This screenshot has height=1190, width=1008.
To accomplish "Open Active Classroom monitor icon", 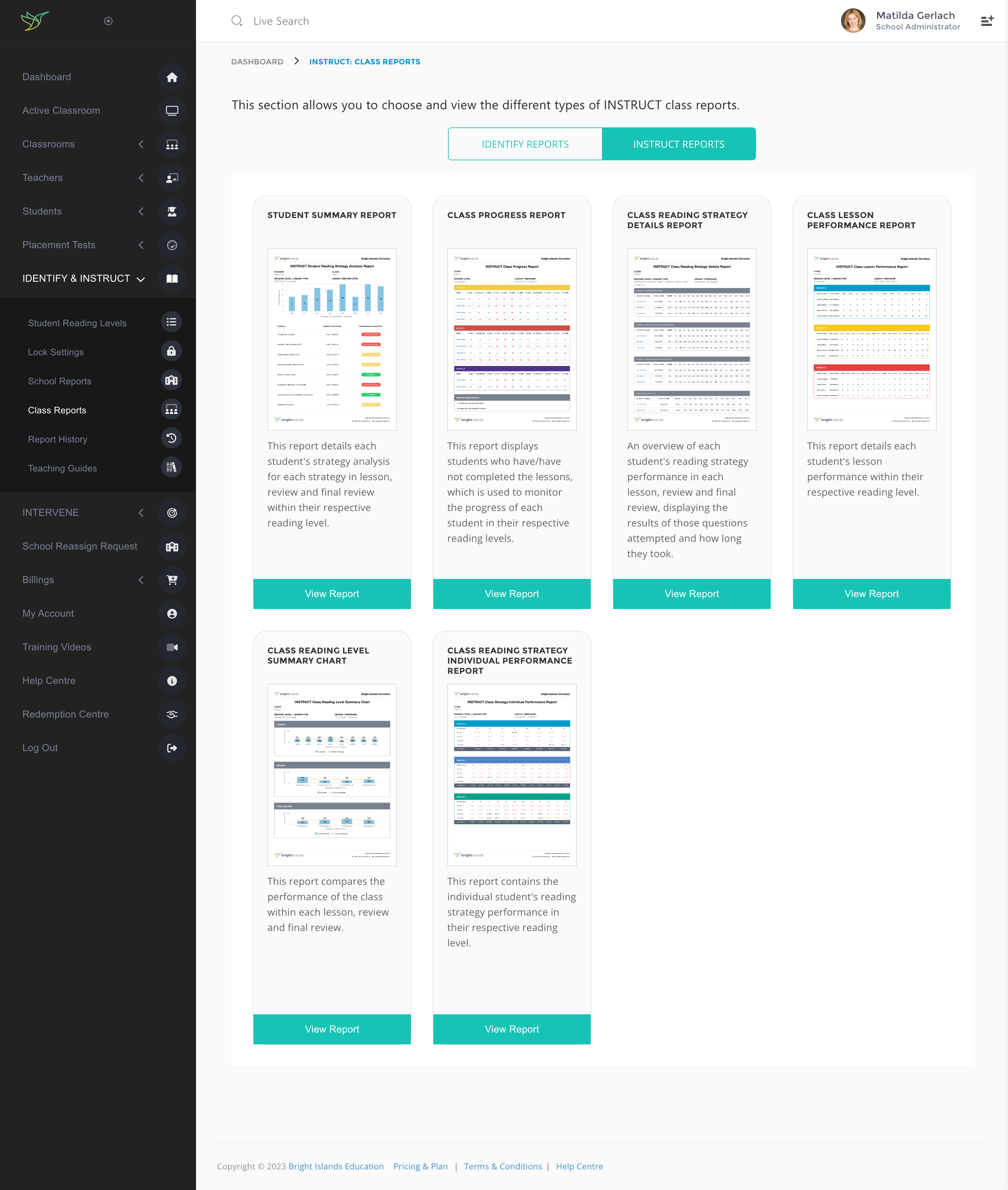I will (x=171, y=111).
